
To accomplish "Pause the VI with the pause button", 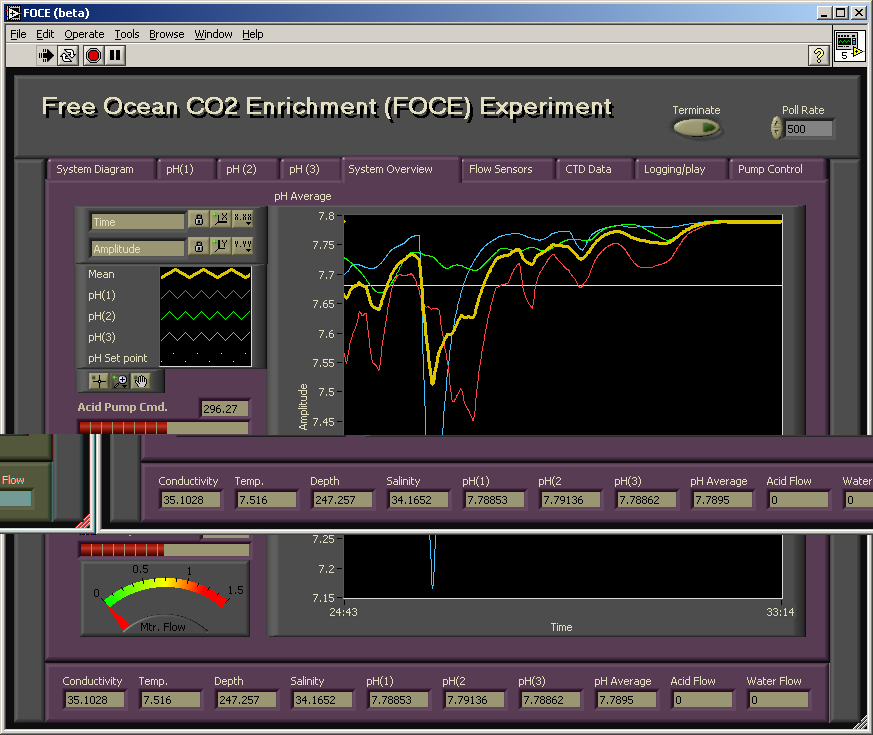I will [115, 55].
